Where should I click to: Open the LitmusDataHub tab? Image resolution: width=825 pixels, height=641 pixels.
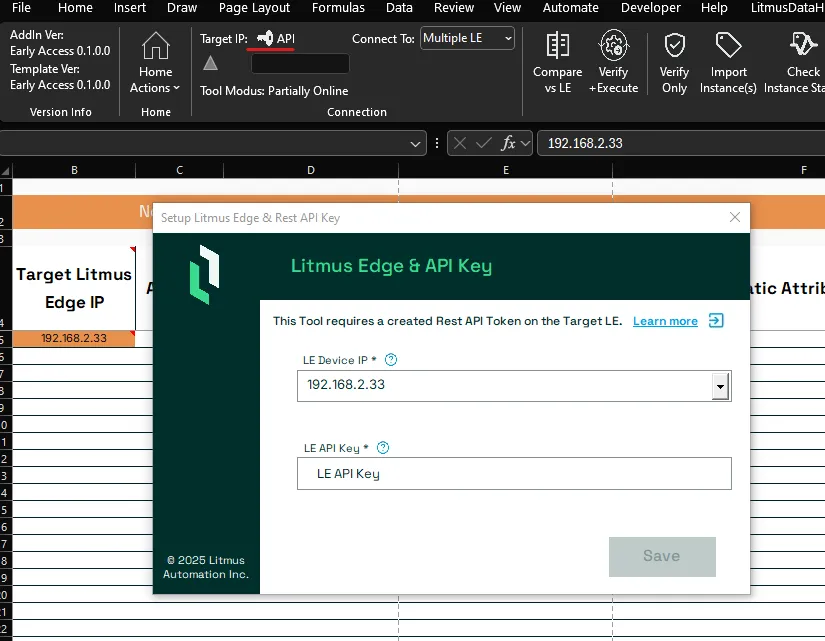787,8
